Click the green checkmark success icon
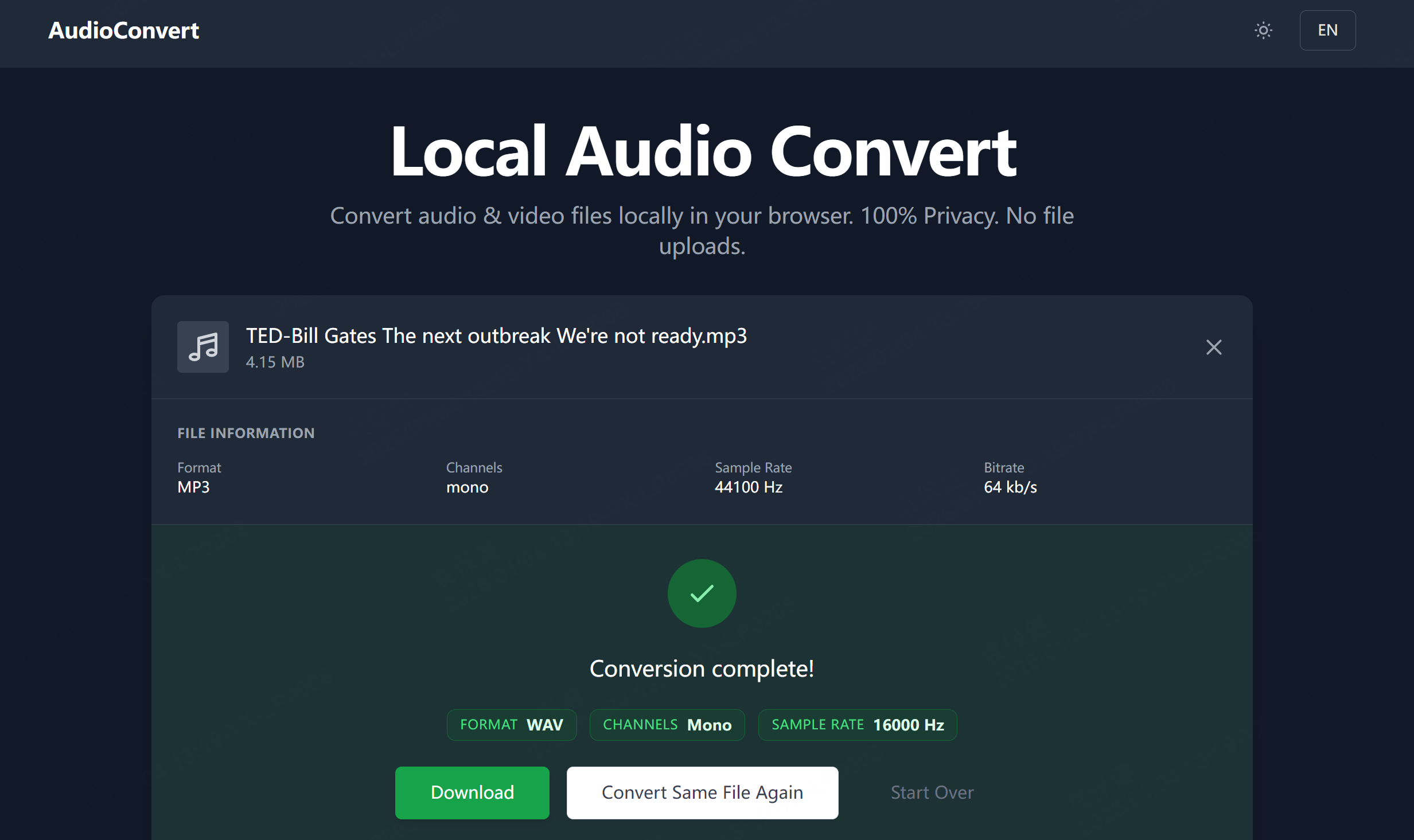Viewport: 1414px width, 840px height. coord(701,593)
